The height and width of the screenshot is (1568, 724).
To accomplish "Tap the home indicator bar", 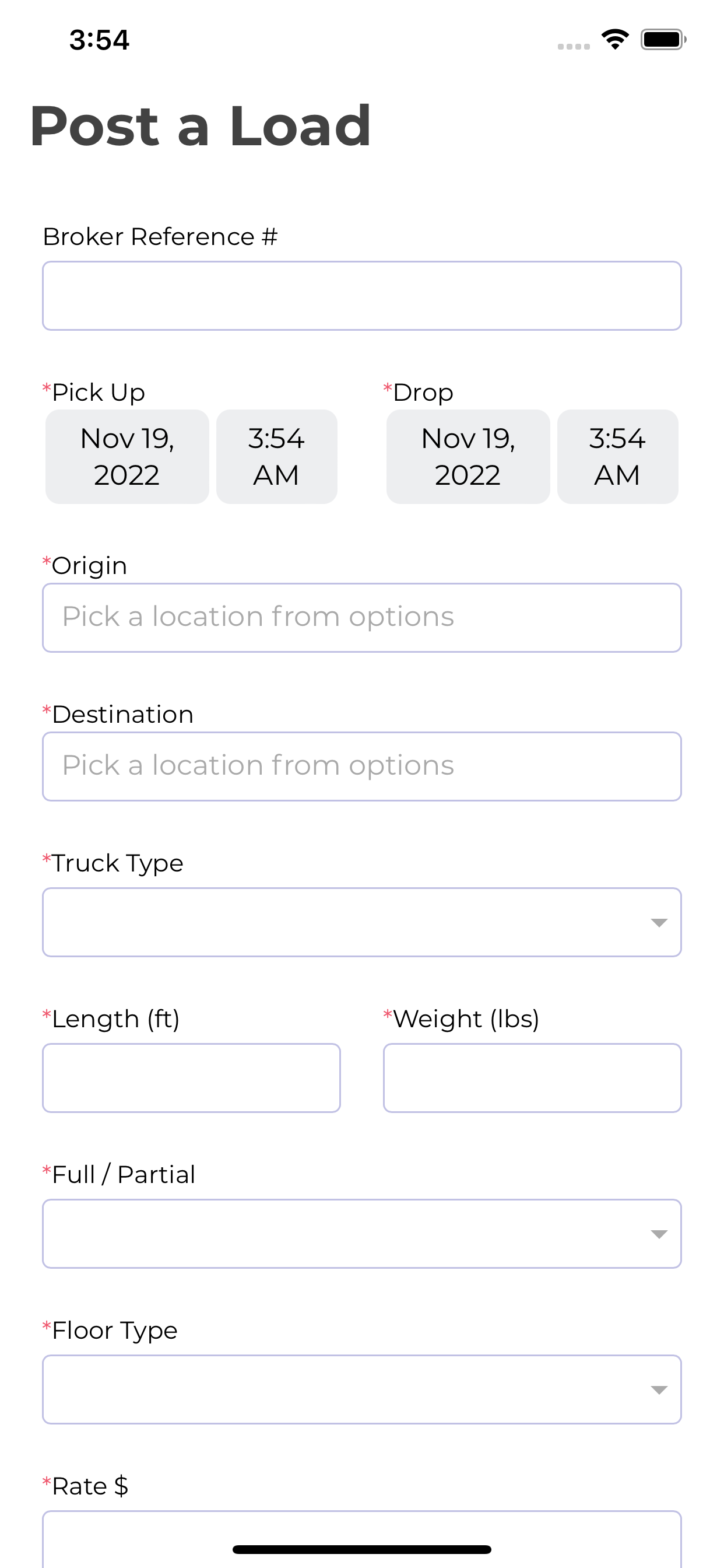I will pos(362,1549).
